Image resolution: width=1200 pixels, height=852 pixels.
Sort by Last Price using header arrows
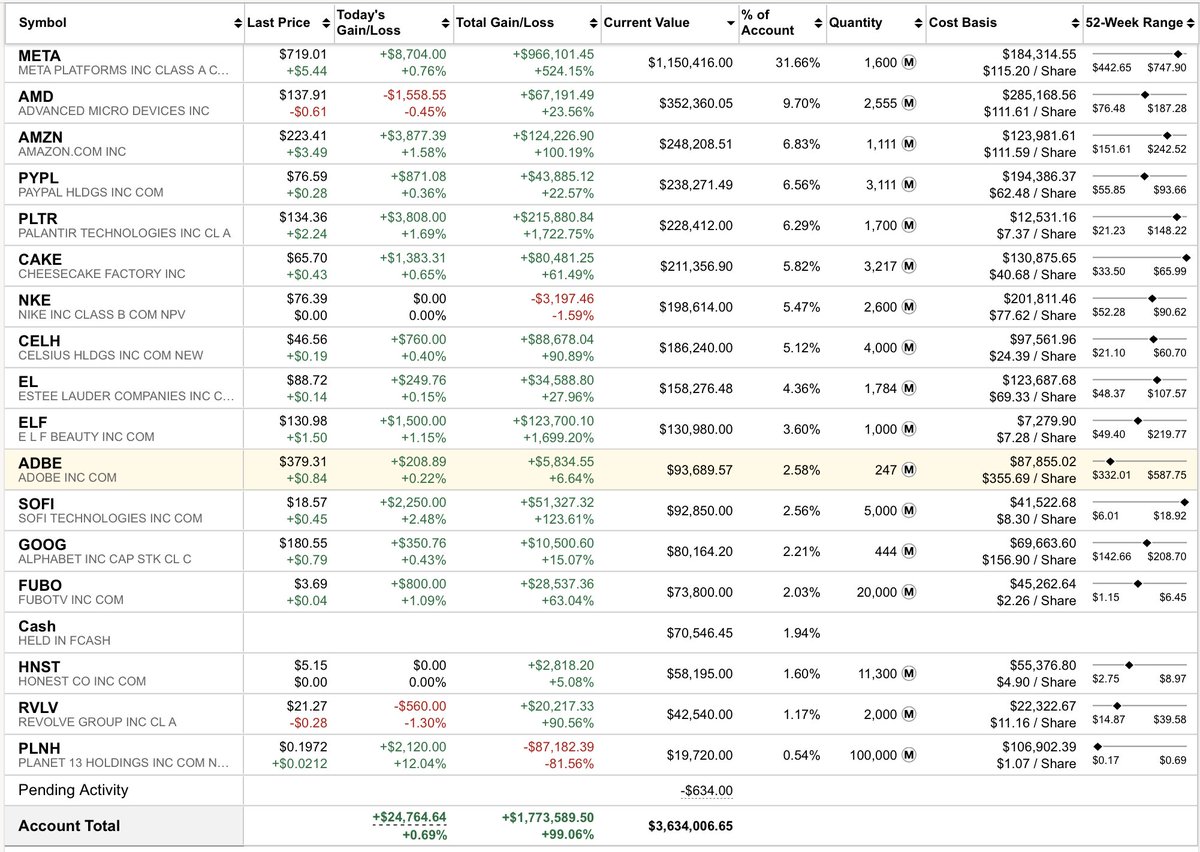coord(328,23)
